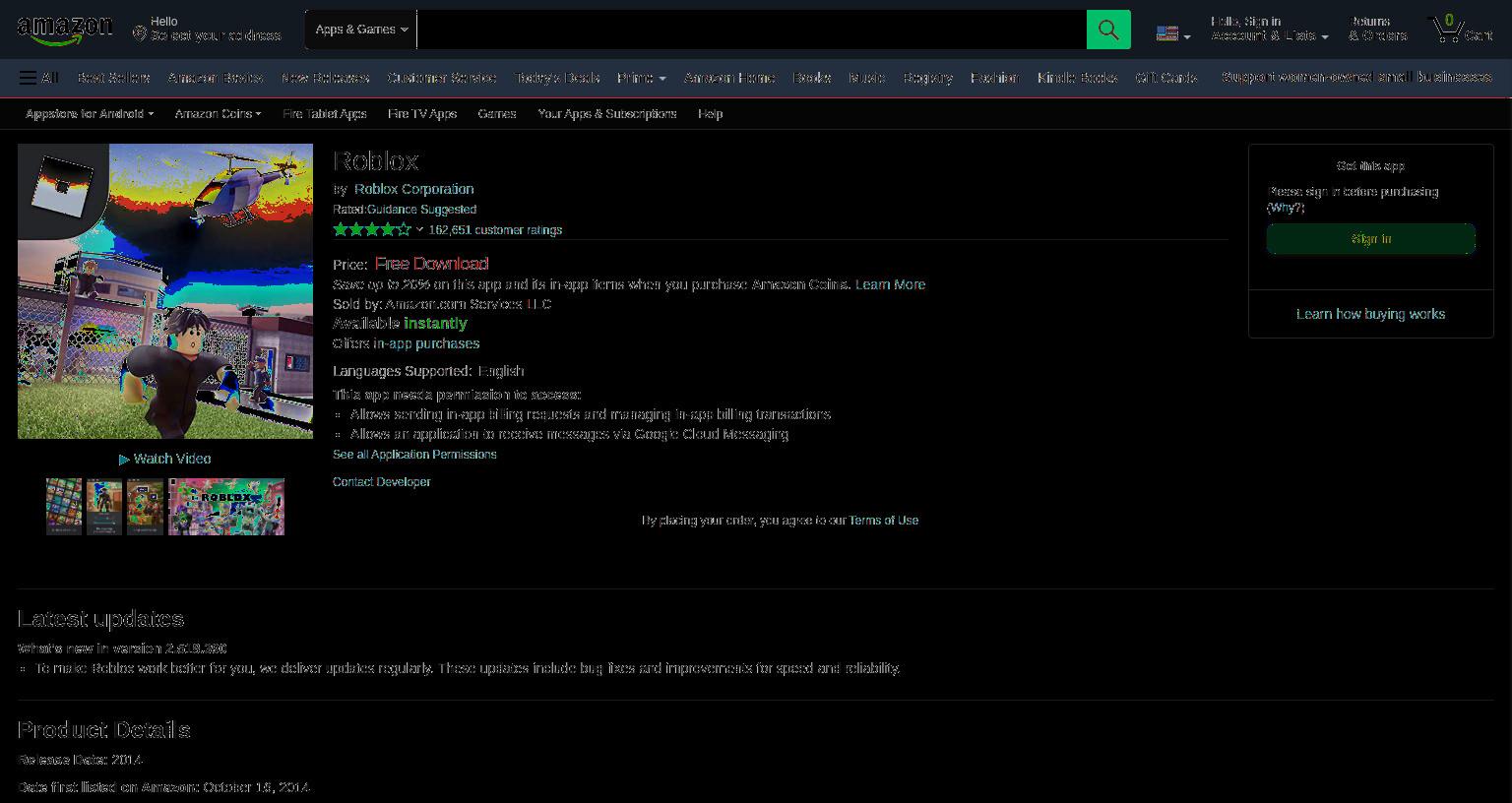Open Account & Lists menu
Image resolution: width=1512 pixels, height=803 pixels.
point(1269,29)
